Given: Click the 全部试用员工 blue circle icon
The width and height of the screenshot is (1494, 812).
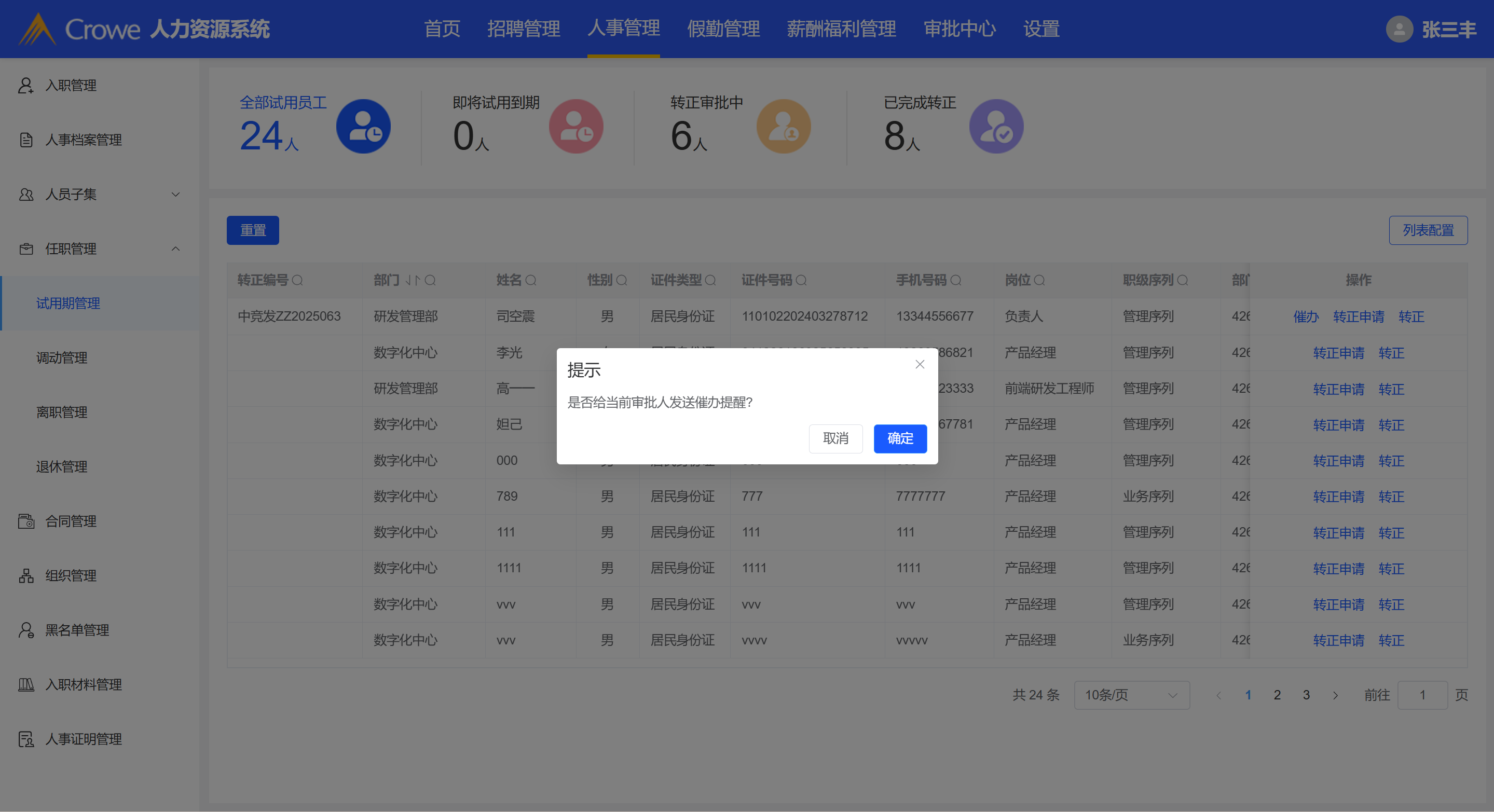Looking at the screenshot, I should 363,127.
